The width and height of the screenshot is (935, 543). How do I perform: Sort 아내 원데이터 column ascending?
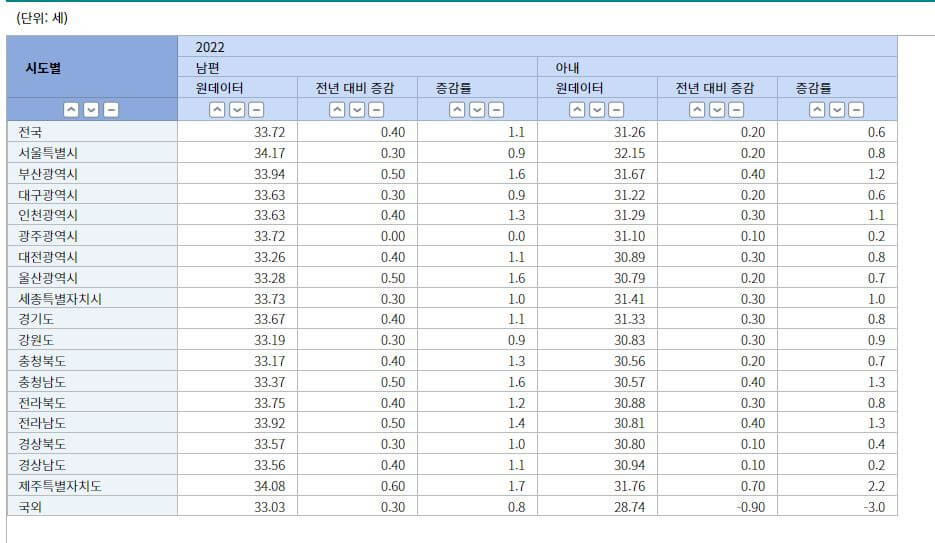(x=577, y=110)
